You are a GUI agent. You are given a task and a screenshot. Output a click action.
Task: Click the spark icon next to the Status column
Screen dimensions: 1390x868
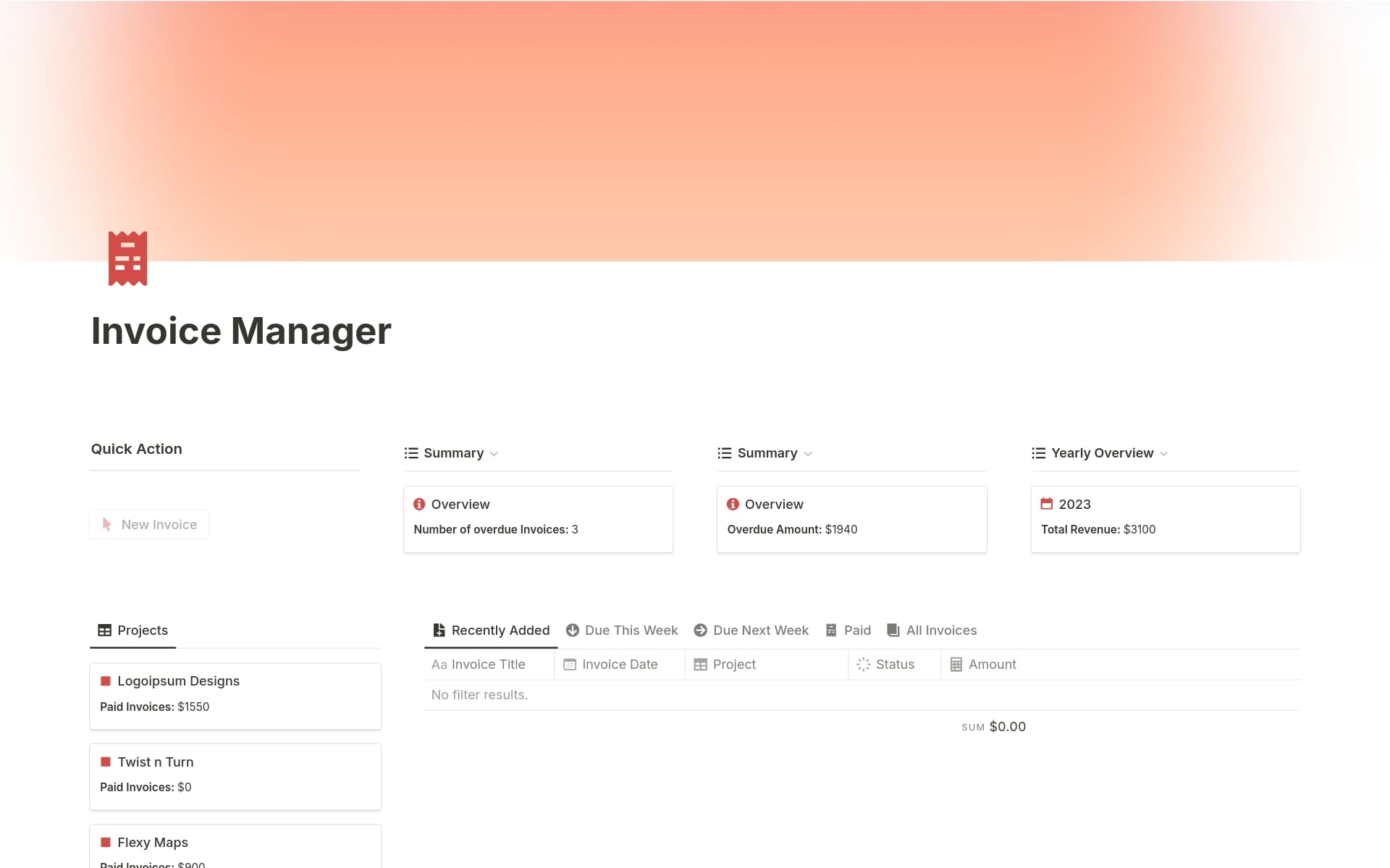click(862, 664)
